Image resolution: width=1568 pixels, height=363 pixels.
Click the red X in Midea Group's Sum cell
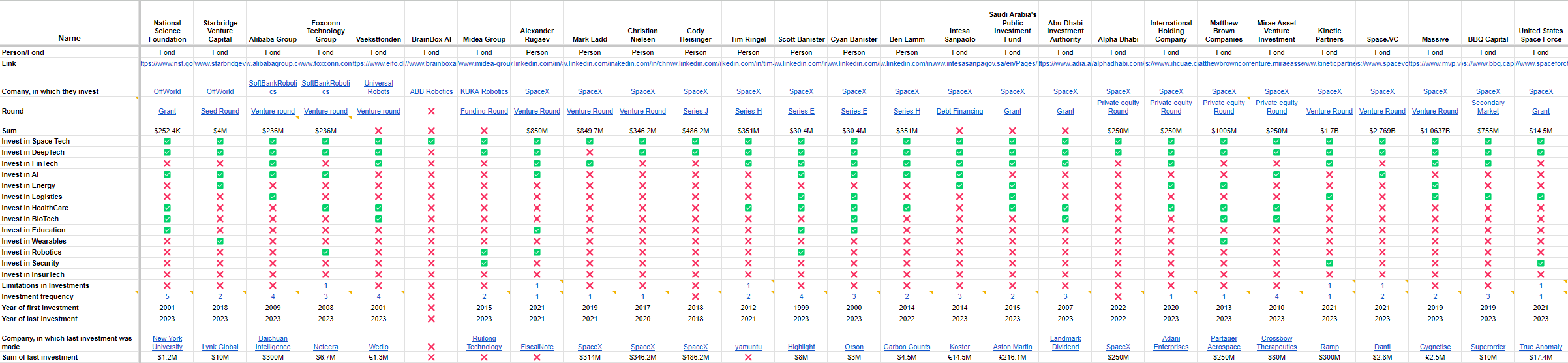(484, 131)
